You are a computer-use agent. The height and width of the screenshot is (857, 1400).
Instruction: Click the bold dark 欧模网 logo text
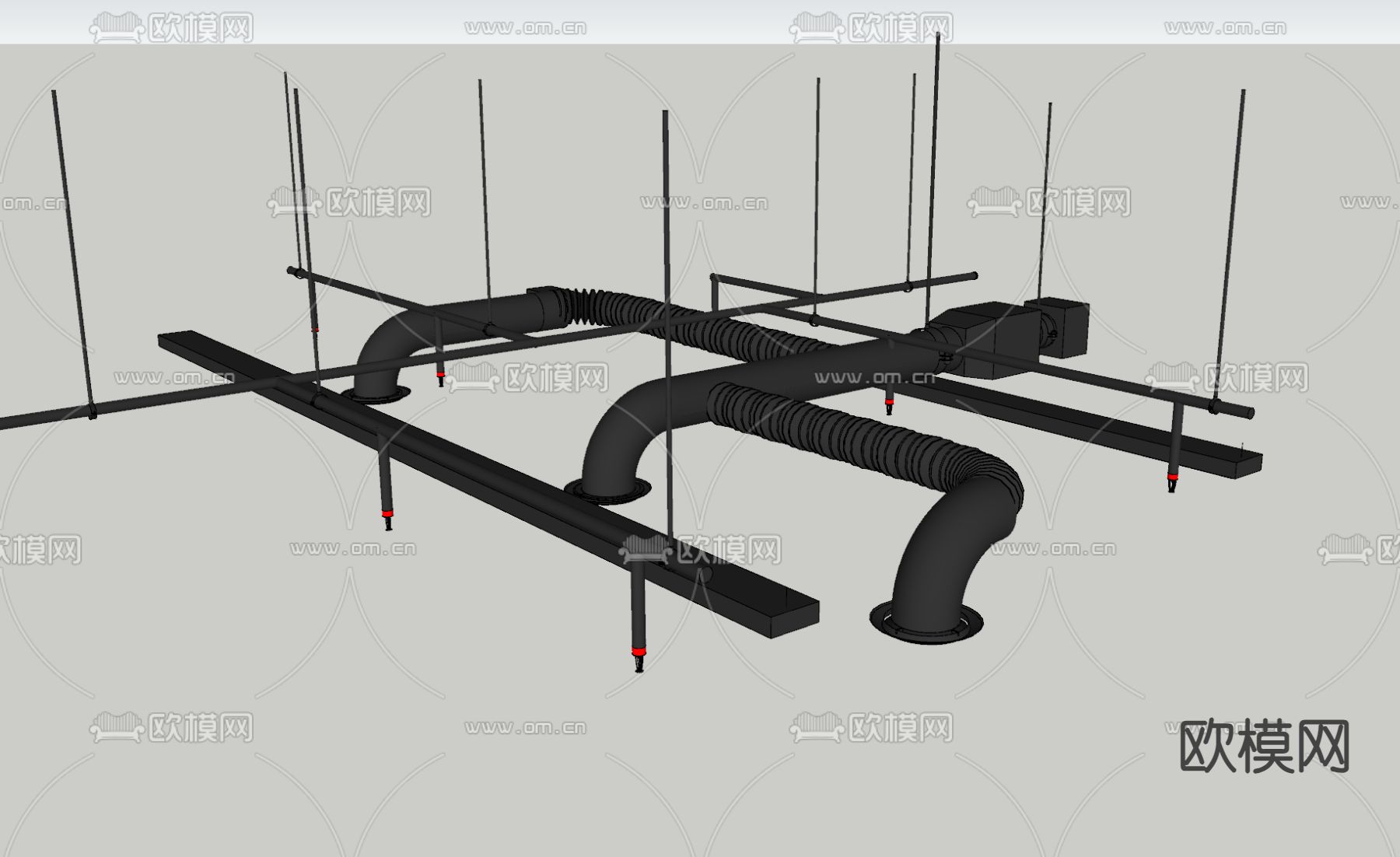[x=1264, y=747]
